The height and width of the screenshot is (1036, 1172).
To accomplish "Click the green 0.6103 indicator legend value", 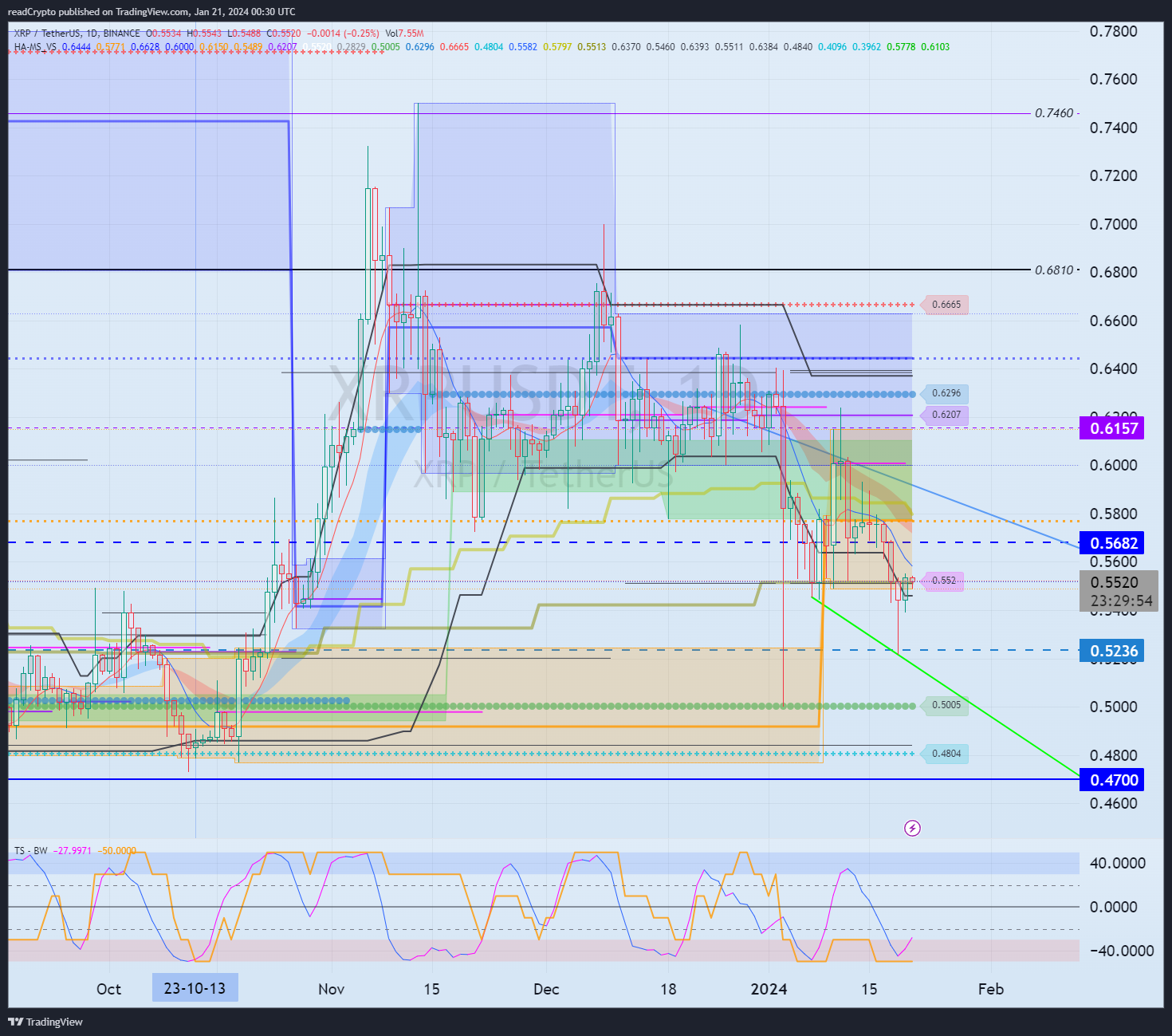I will (935, 47).
